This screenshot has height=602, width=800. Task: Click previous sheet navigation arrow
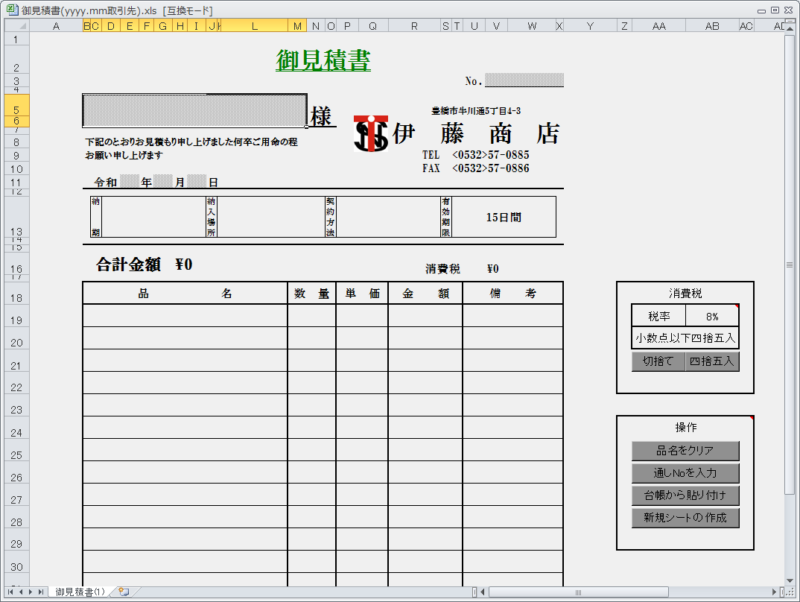[21, 592]
